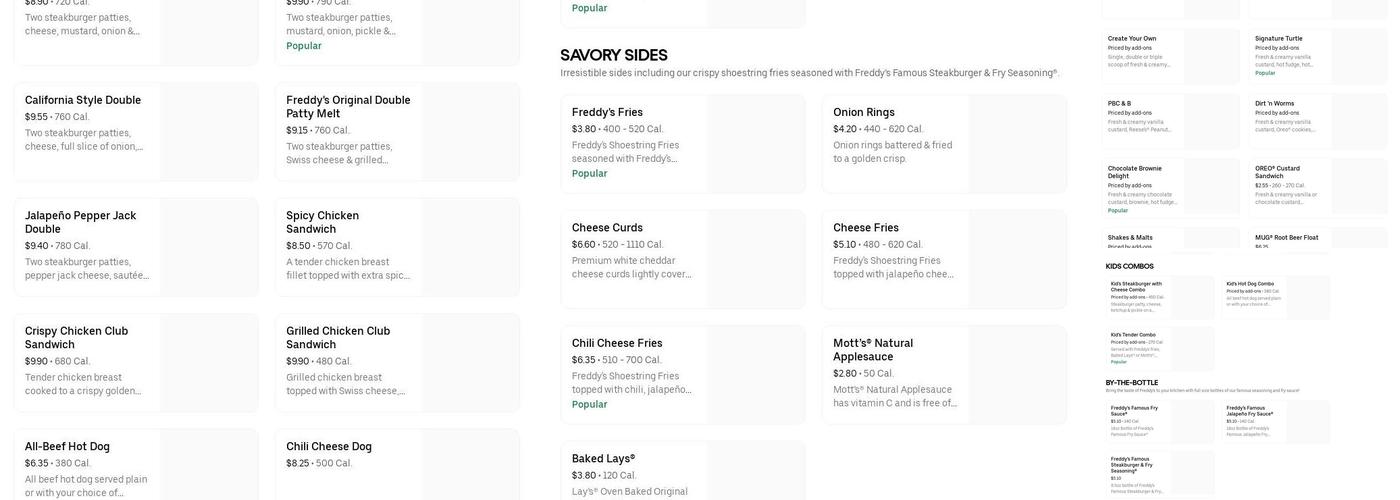Pick the All-Beef Hot Dog
Viewport: 1400px width, 500px height.
tap(67, 447)
